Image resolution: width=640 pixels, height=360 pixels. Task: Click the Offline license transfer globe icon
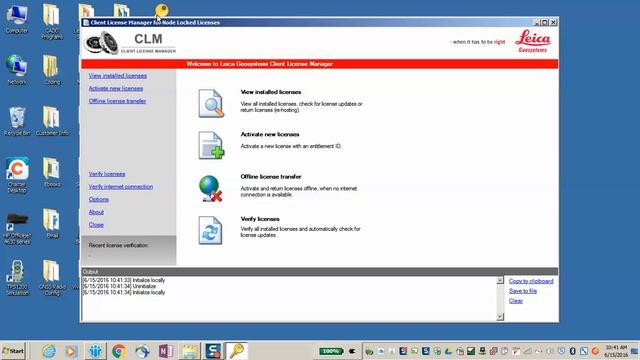pyautogui.click(x=211, y=188)
